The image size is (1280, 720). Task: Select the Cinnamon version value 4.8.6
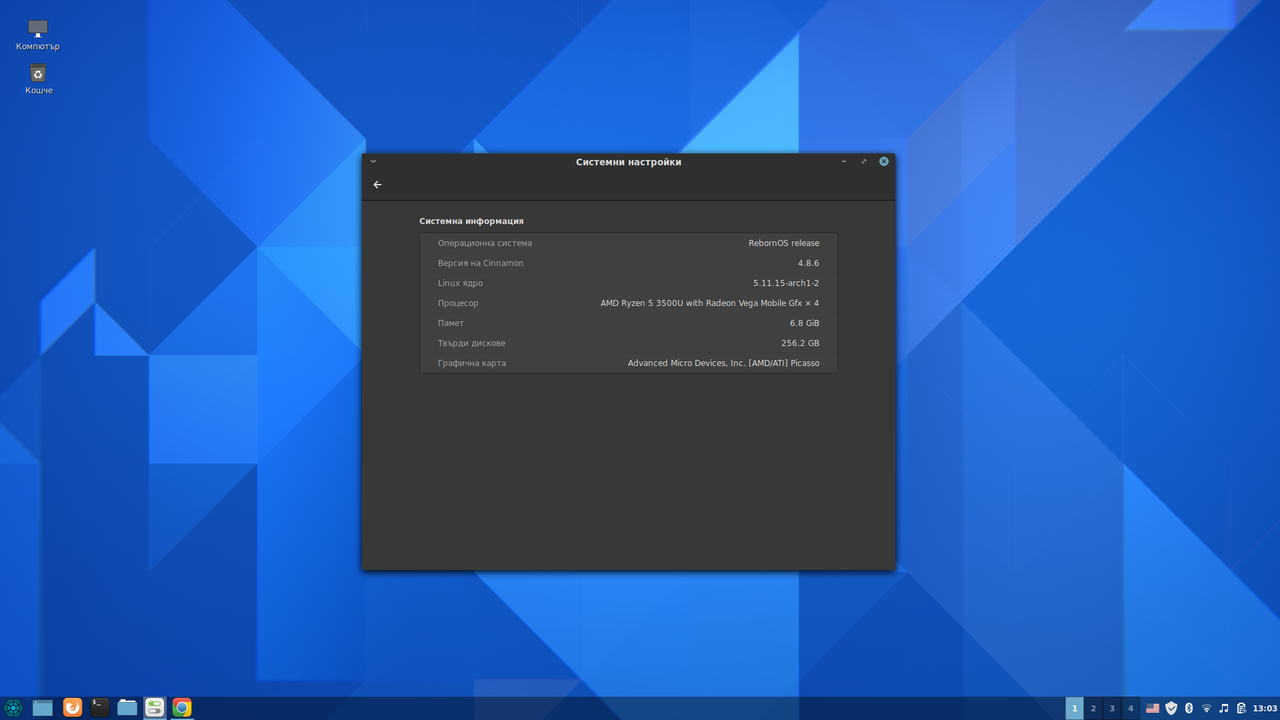click(x=808, y=263)
